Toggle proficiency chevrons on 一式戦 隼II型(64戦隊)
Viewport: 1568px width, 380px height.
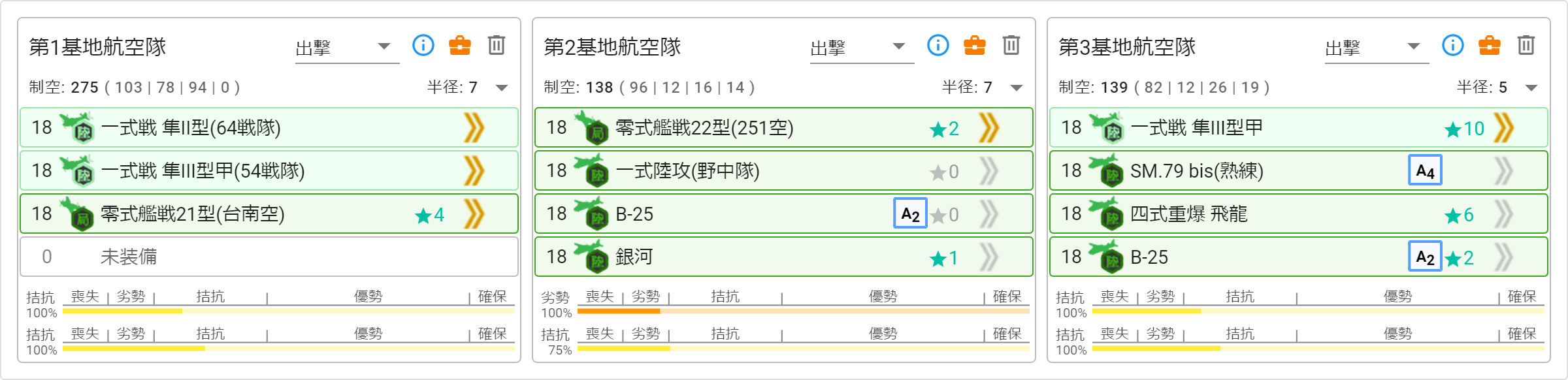coord(474,127)
